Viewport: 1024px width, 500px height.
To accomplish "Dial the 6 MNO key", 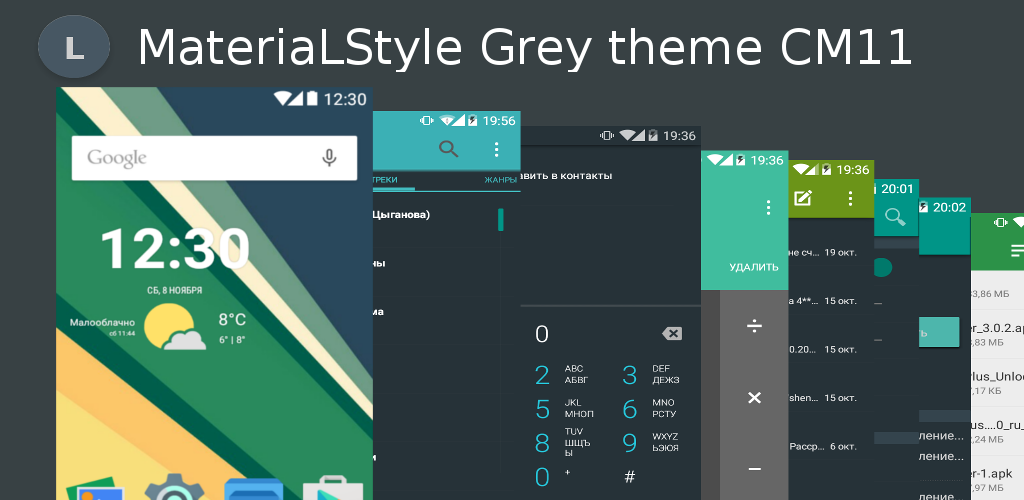I will (x=650, y=409).
